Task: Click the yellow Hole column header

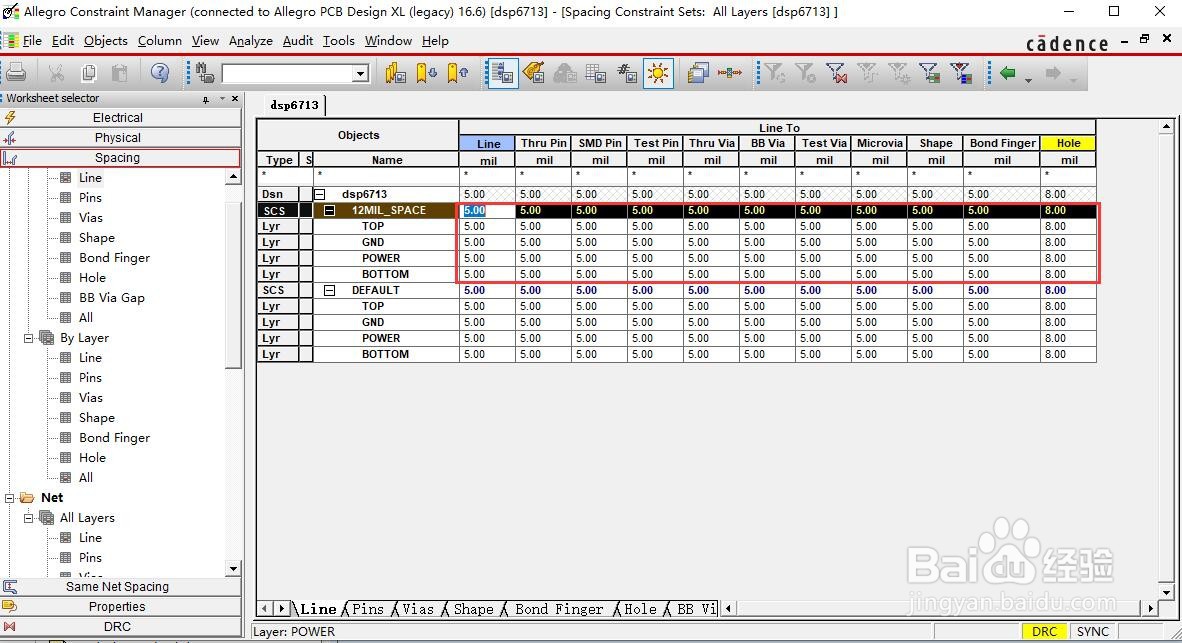Action: 1068,143
